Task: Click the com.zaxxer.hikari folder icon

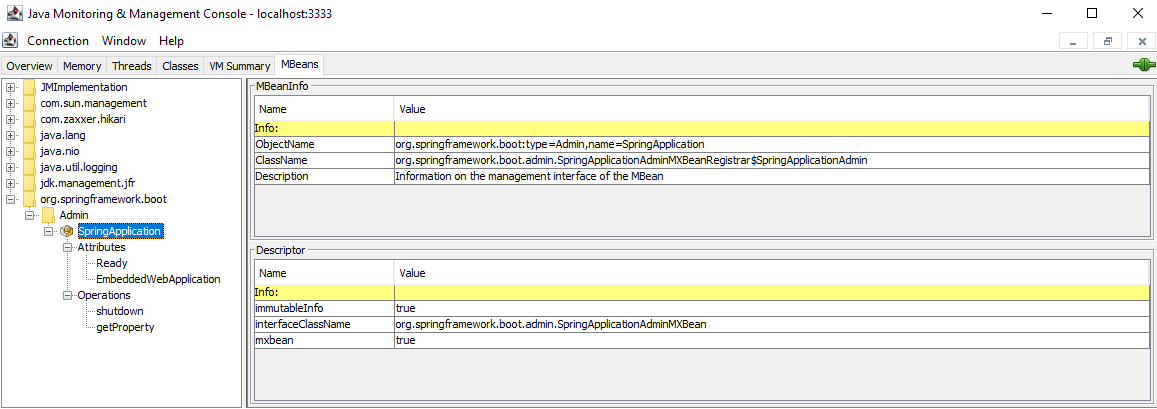Action: pyautogui.click(x=30, y=119)
